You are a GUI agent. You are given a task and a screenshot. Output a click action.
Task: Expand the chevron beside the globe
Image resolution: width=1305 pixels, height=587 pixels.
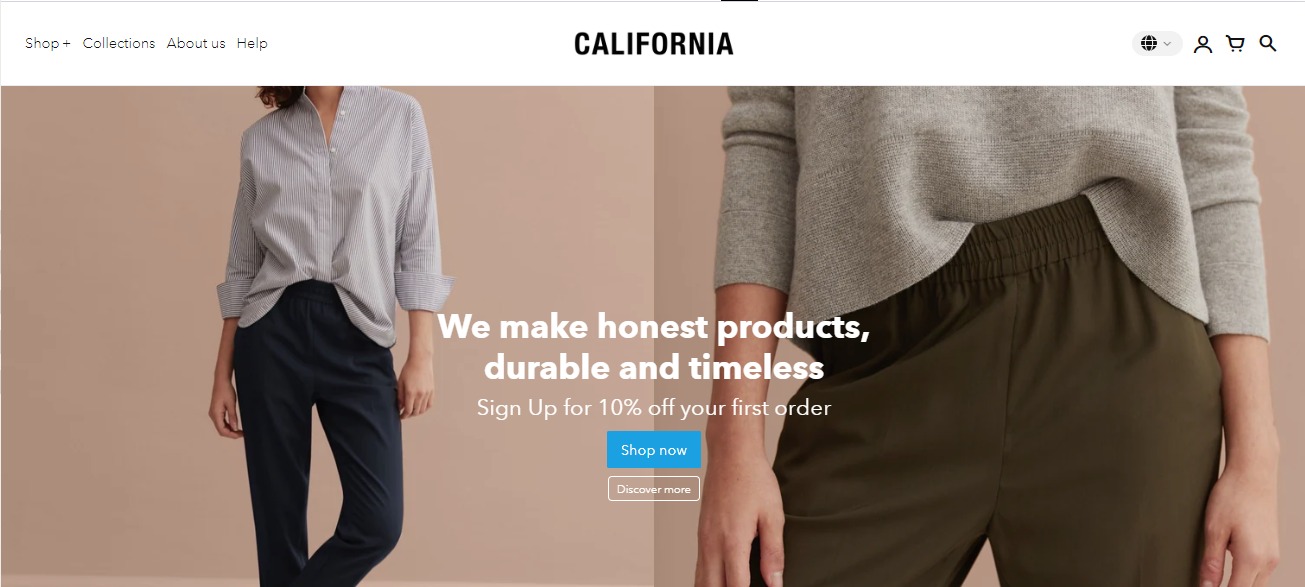1167,44
